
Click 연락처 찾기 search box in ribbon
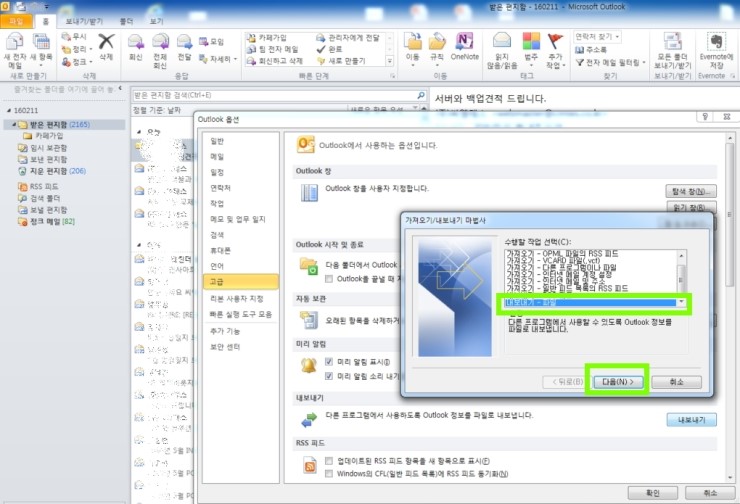[x=597, y=36]
